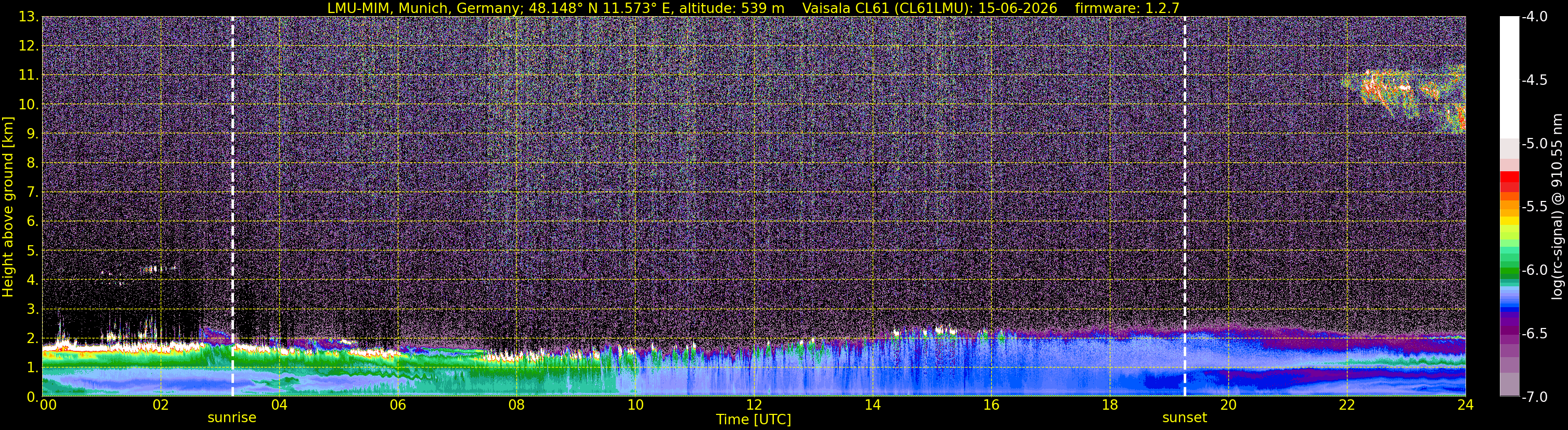The image size is (1568, 430).
Task: Click the sunrise dashed vertical marker line
Action: tap(232, 206)
